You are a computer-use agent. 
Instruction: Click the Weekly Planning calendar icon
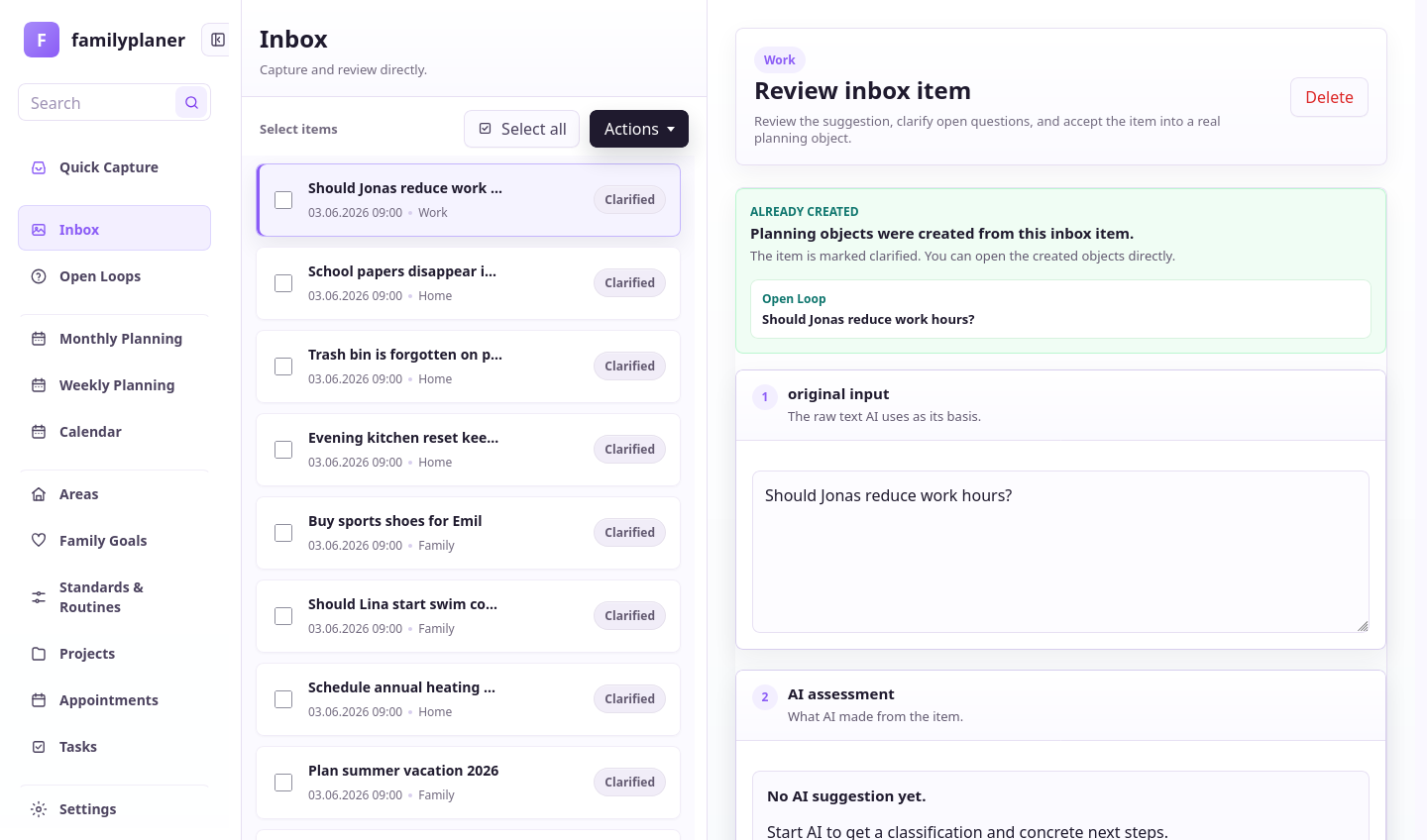click(39, 385)
